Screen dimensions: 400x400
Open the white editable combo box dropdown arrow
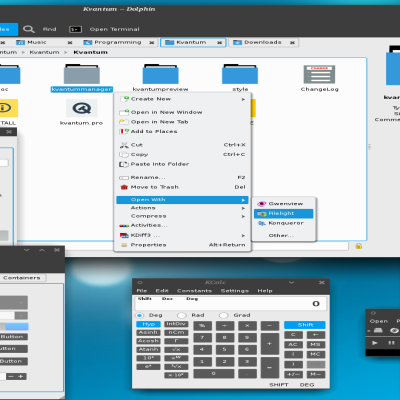(x=21, y=315)
